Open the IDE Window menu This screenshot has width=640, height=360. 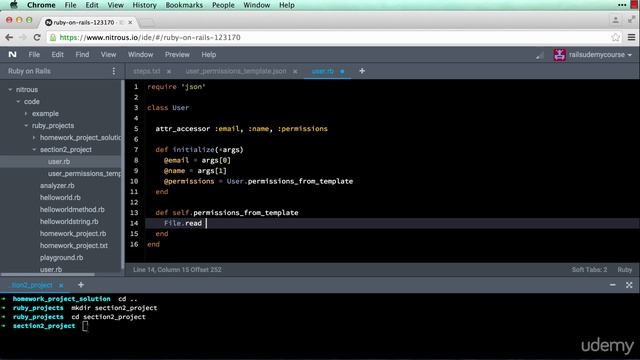(x=140, y=55)
